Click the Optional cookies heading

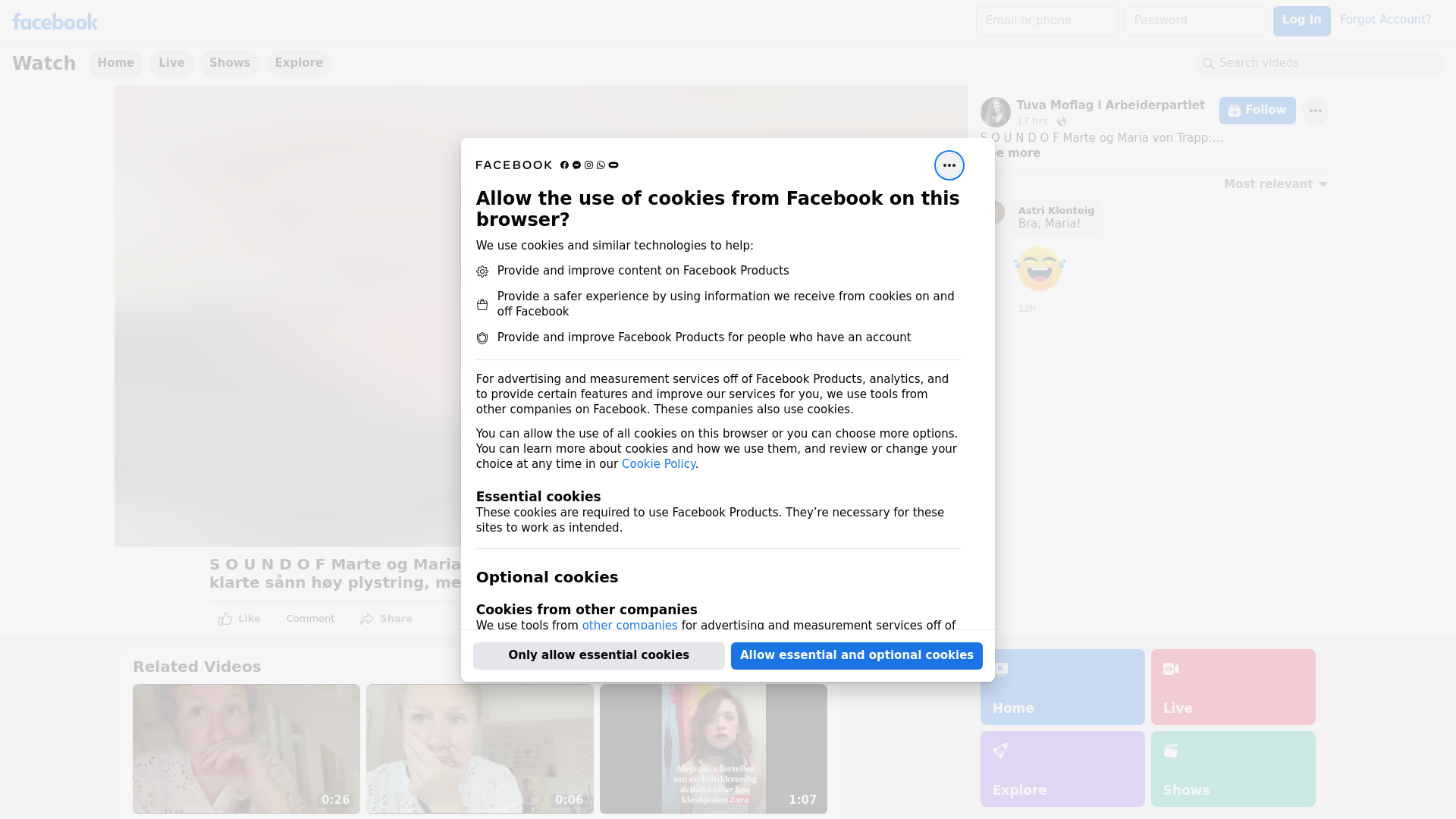click(547, 577)
